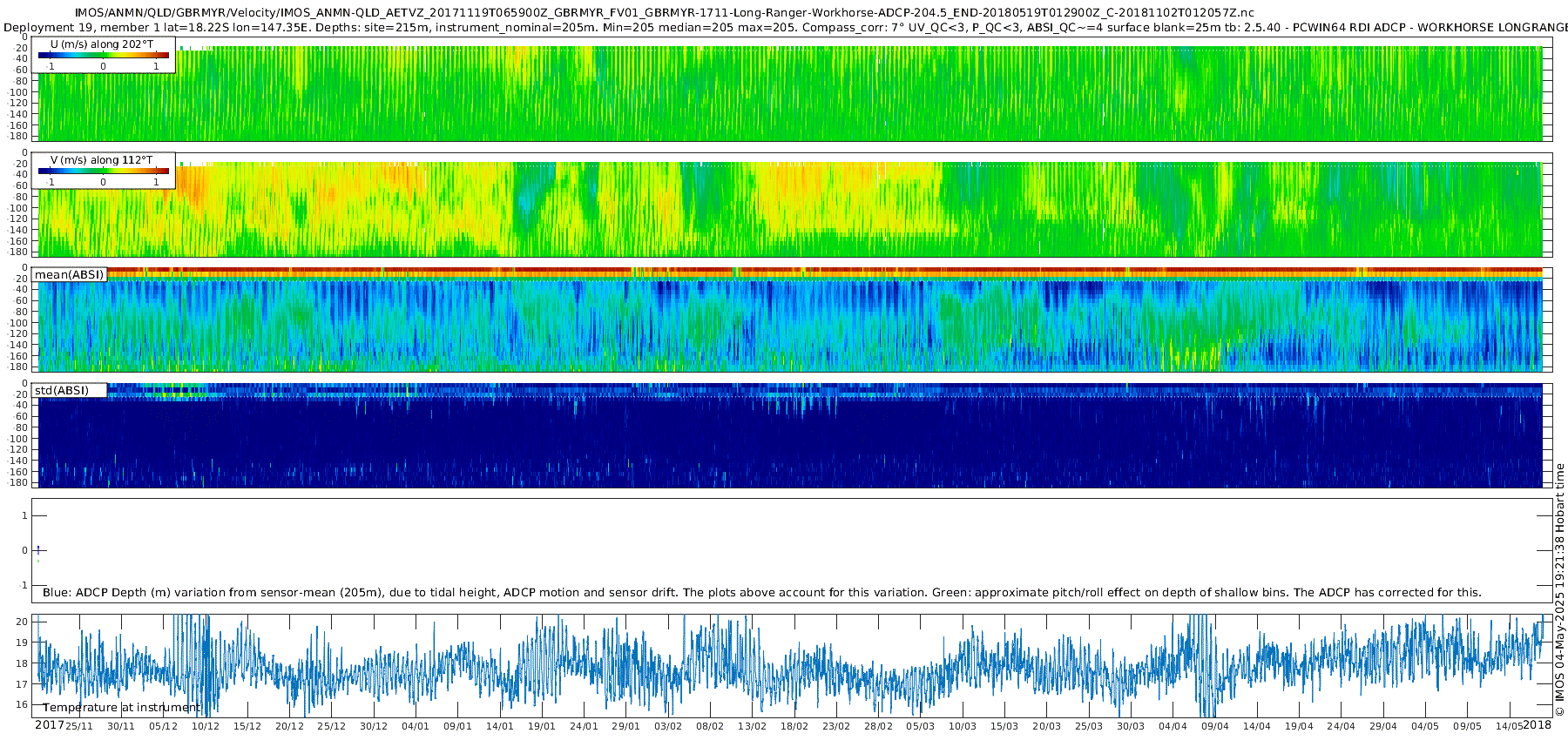This screenshot has height=740, width=1568.
Task: Click the blue ADCP Depth variation caption
Action: pos(762,592)
